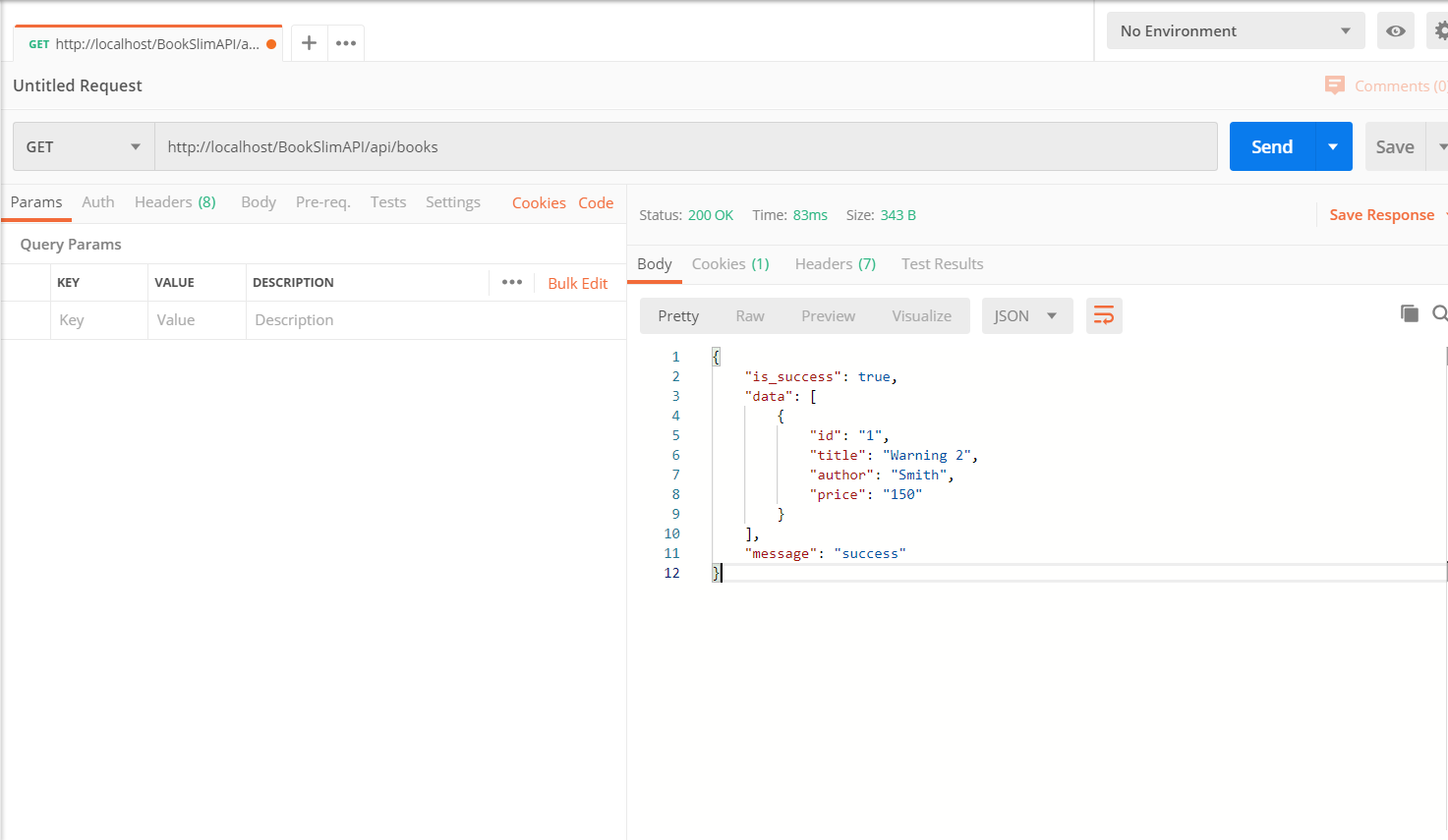
Task: Click the Bulk Edit link
Action: pos(578,283)
